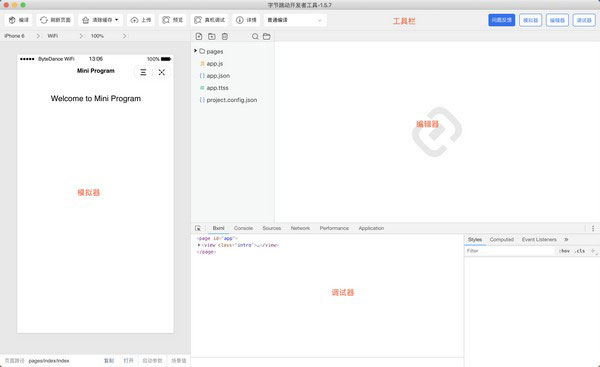Click the blue 问题反馈 feedback button

tap(501, 20)
